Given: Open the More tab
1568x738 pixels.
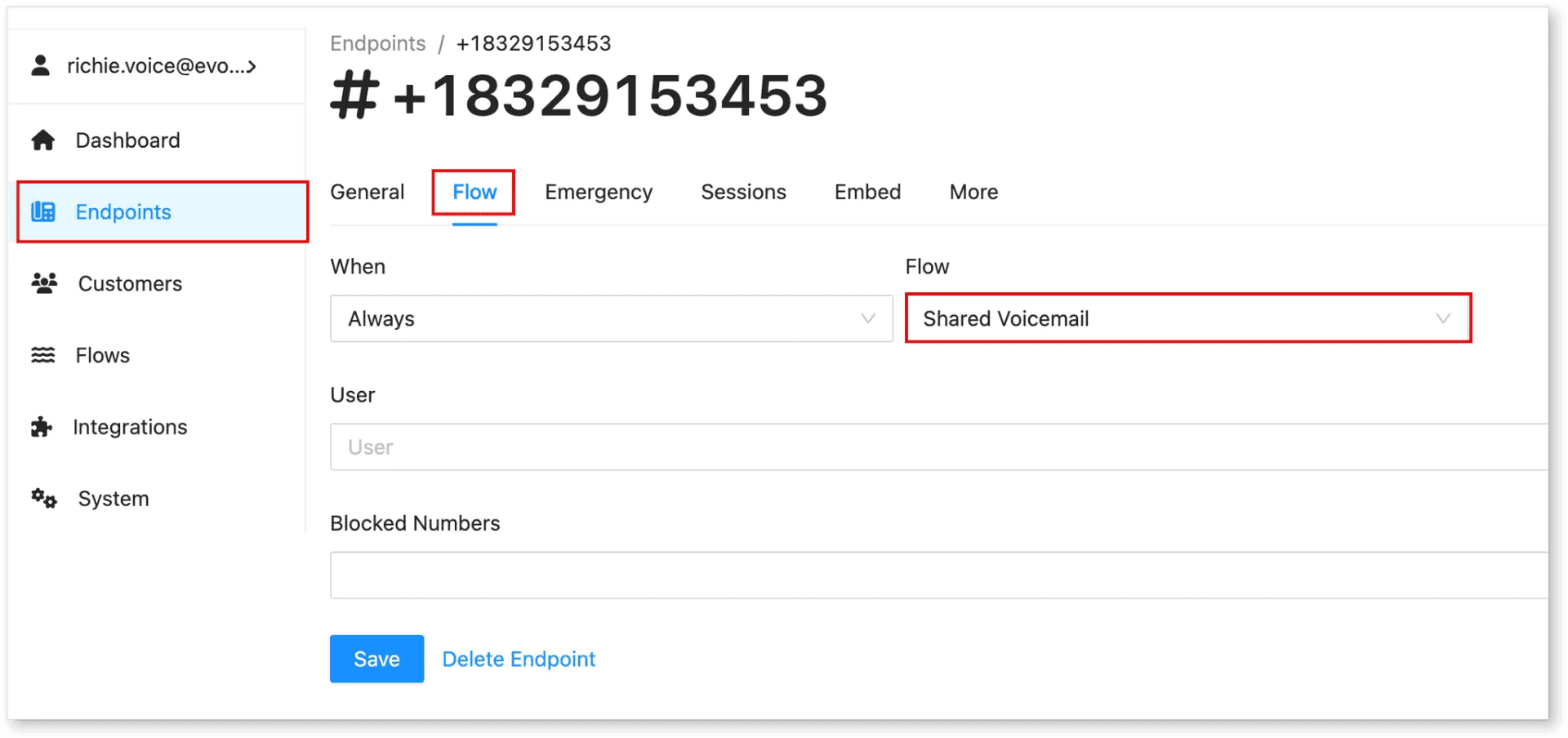Looking at the screenshot, I should 973,192.
